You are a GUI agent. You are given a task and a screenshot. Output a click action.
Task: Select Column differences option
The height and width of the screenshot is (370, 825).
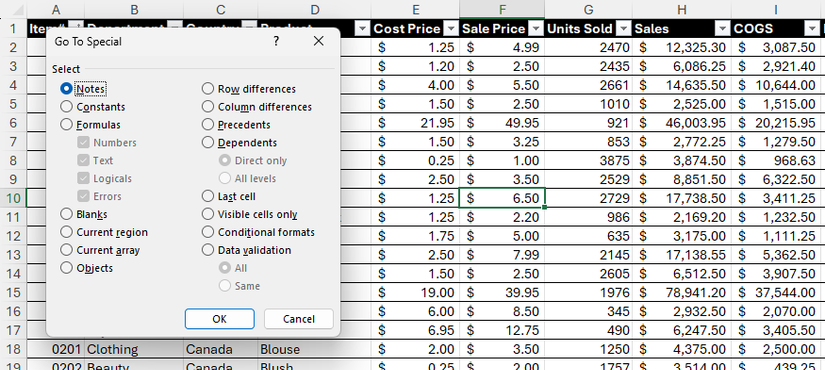tap(208, 107)
